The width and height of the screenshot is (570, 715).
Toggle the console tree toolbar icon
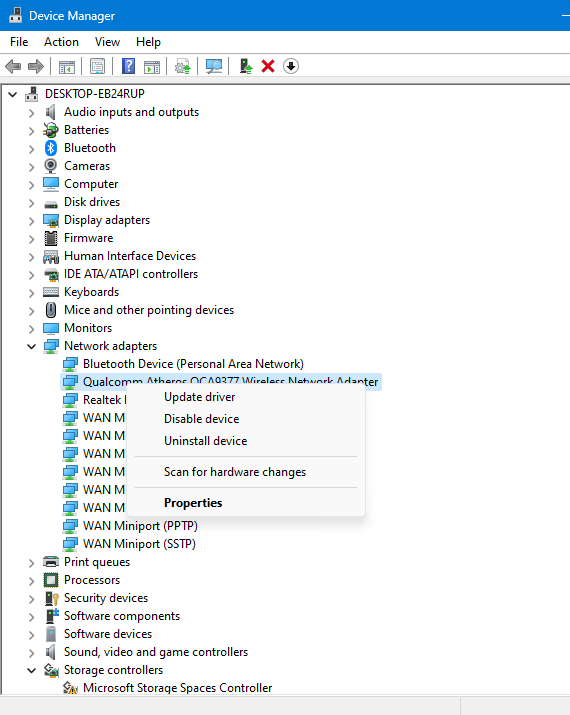(67, 67)
